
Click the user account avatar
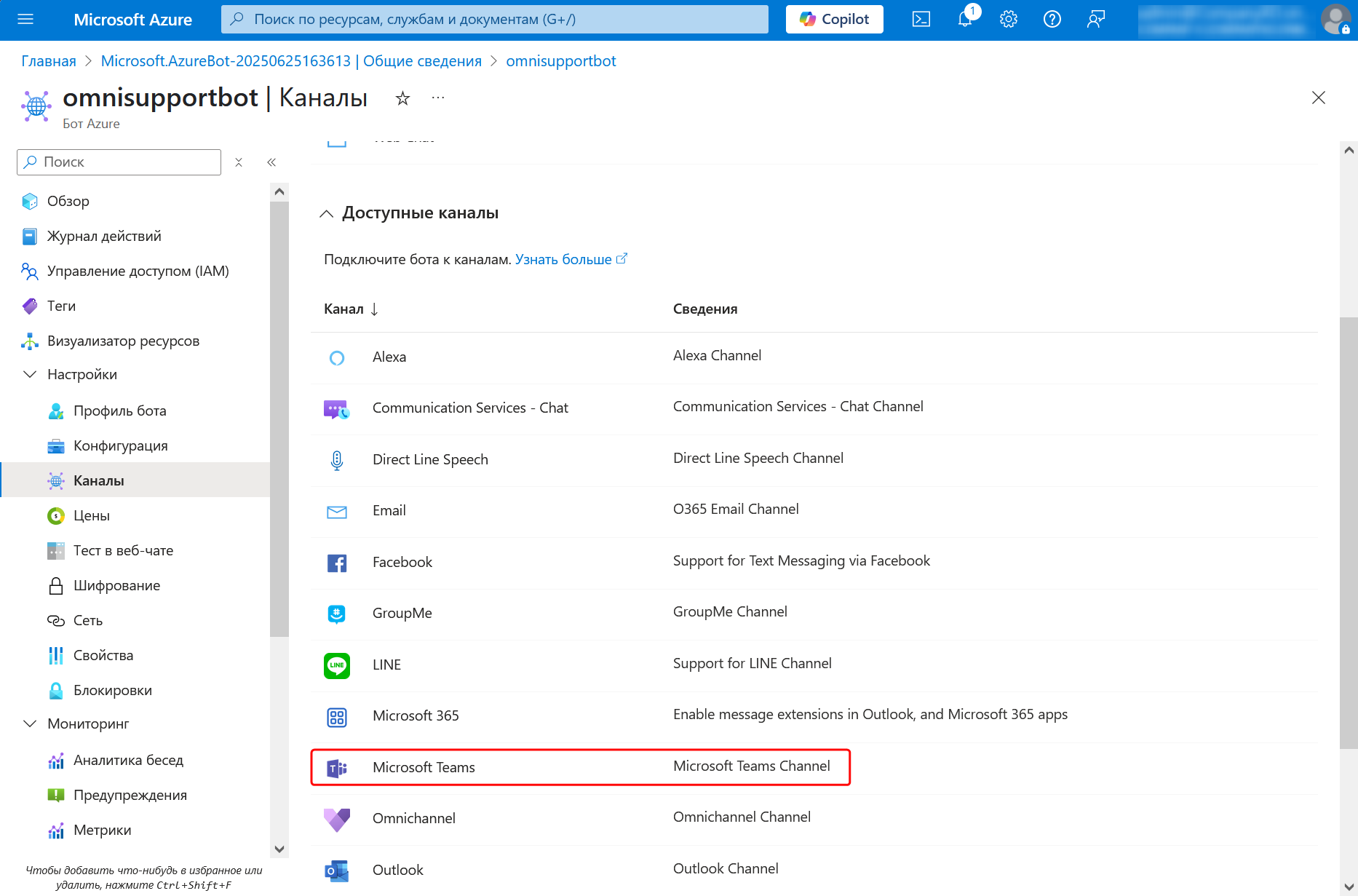(x=1336, y=20)
